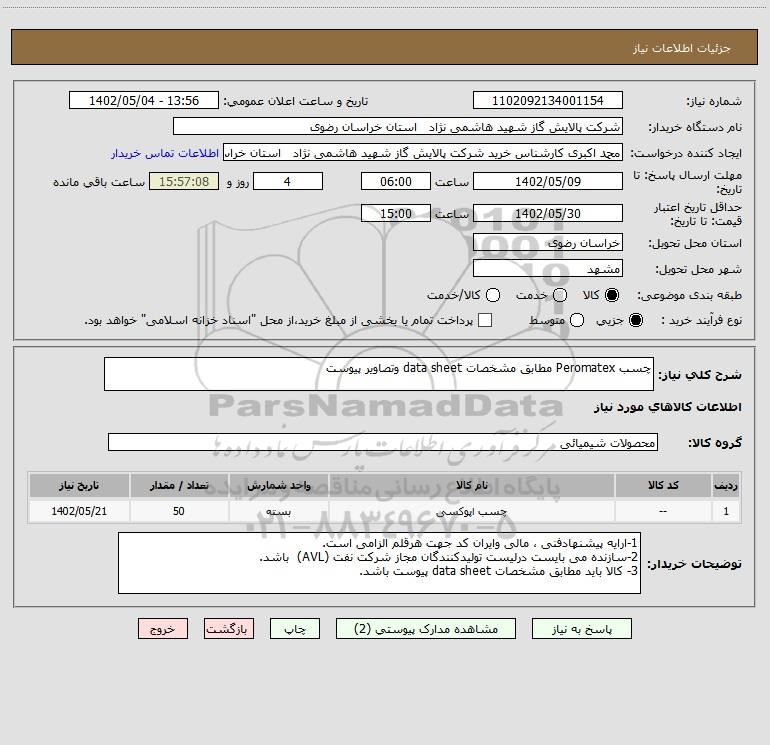
Task: Click the announcement date field 1402/05/04 - 13:56
Action: click(x=144, y=100)
